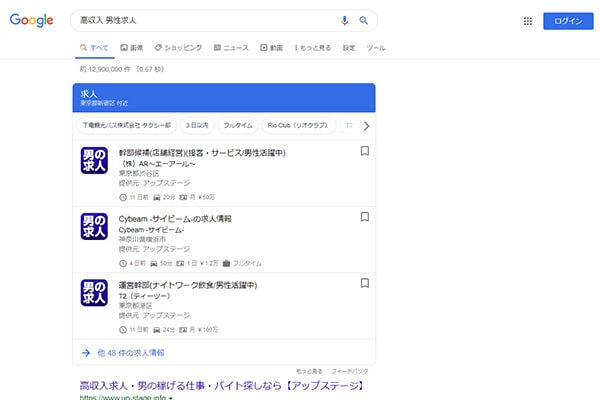Open the Google apps grid
Viewport: 600px width, 400px height.
528,21
